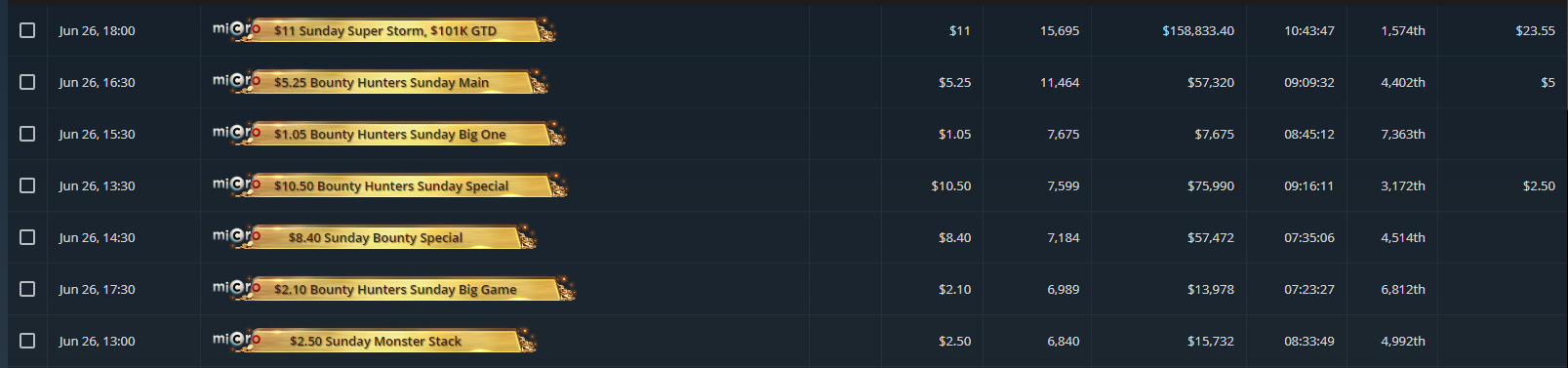The image size is (1568, 368).
Task: Click the micro badge of $1.05 Bounty Hunters Big One
Action: 237,133
